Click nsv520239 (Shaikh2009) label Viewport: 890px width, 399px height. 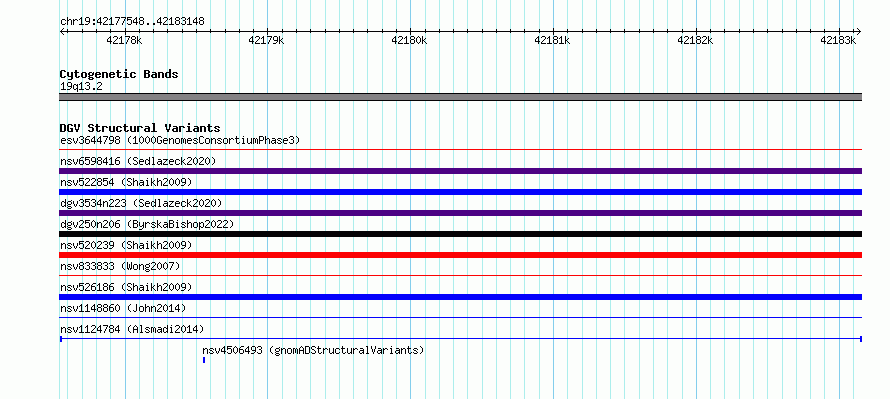click(126, 245)
